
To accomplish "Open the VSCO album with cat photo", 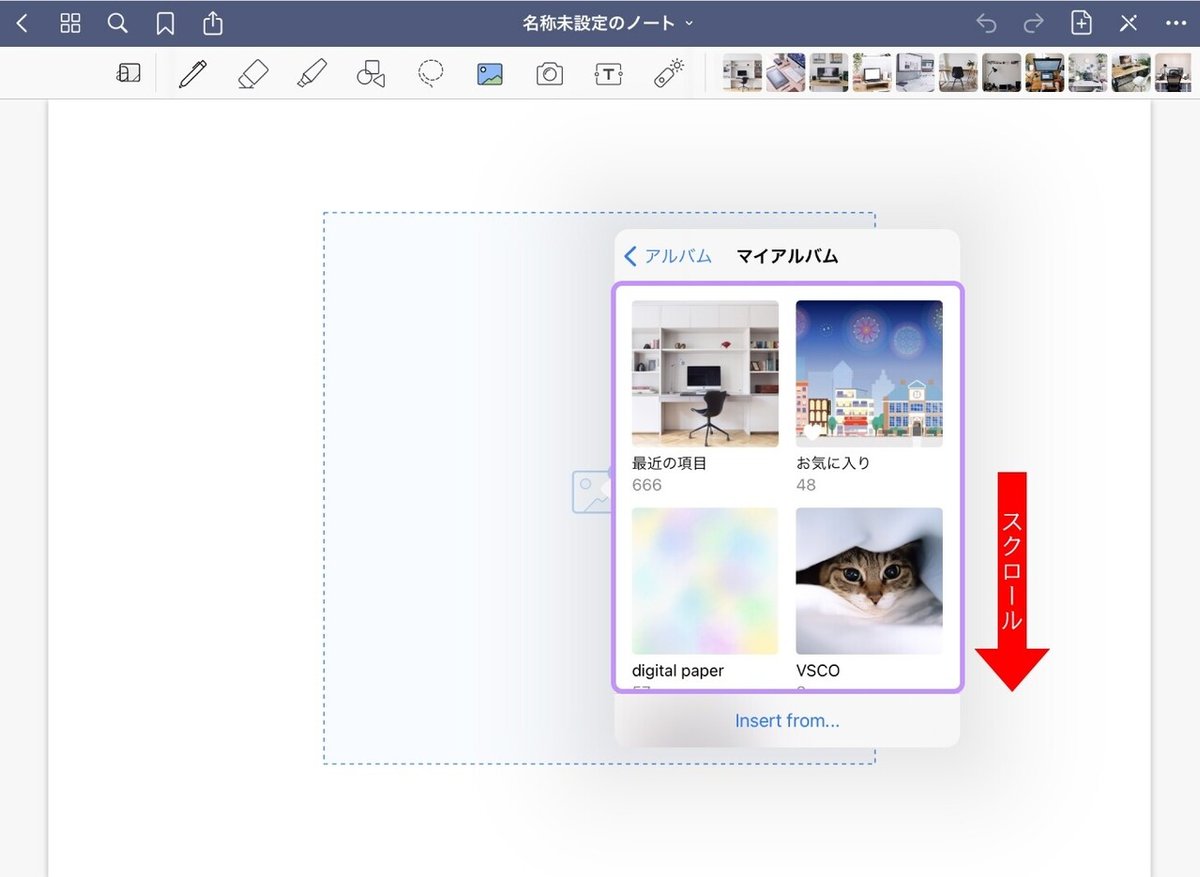I will pos(869,581).
